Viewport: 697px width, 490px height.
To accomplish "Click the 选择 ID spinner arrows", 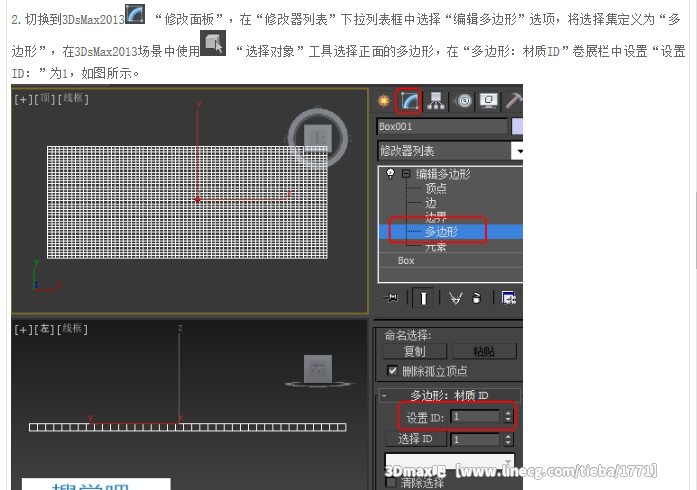I will [x=508, y=440].
